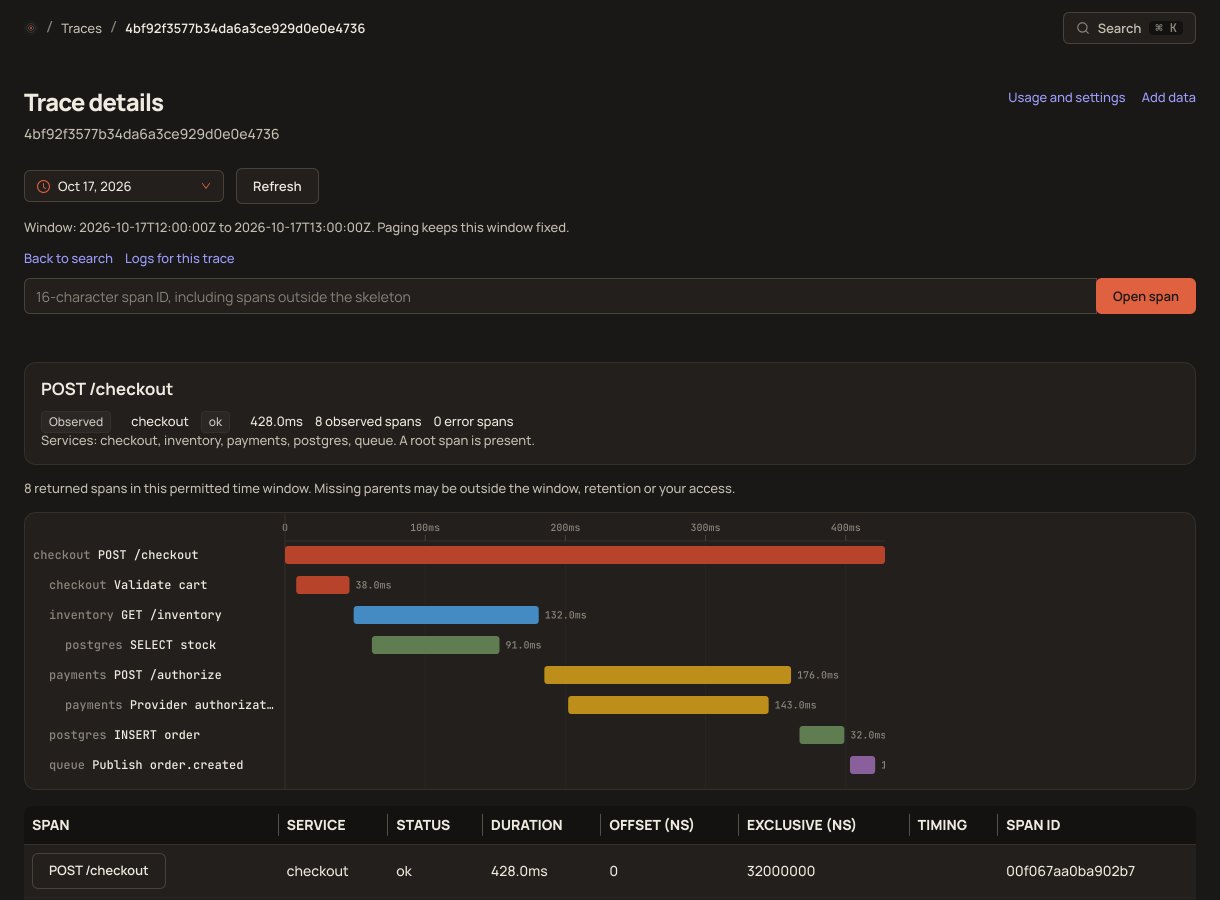Open the Search box
This screenshot has width=1220, height=900.
[x=1129, y=28]
